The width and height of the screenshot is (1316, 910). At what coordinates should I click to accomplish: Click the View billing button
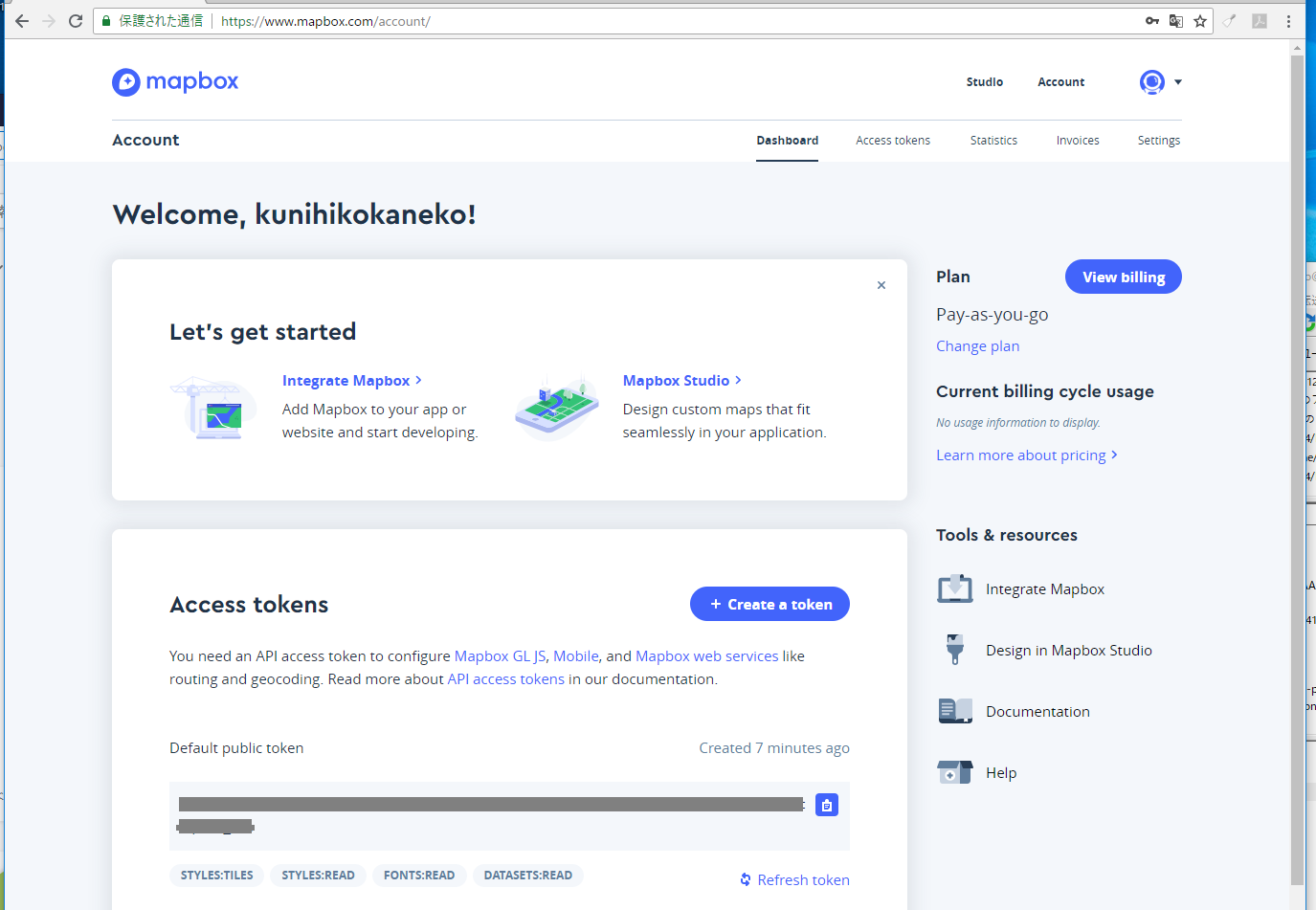tap(1124, 277)
